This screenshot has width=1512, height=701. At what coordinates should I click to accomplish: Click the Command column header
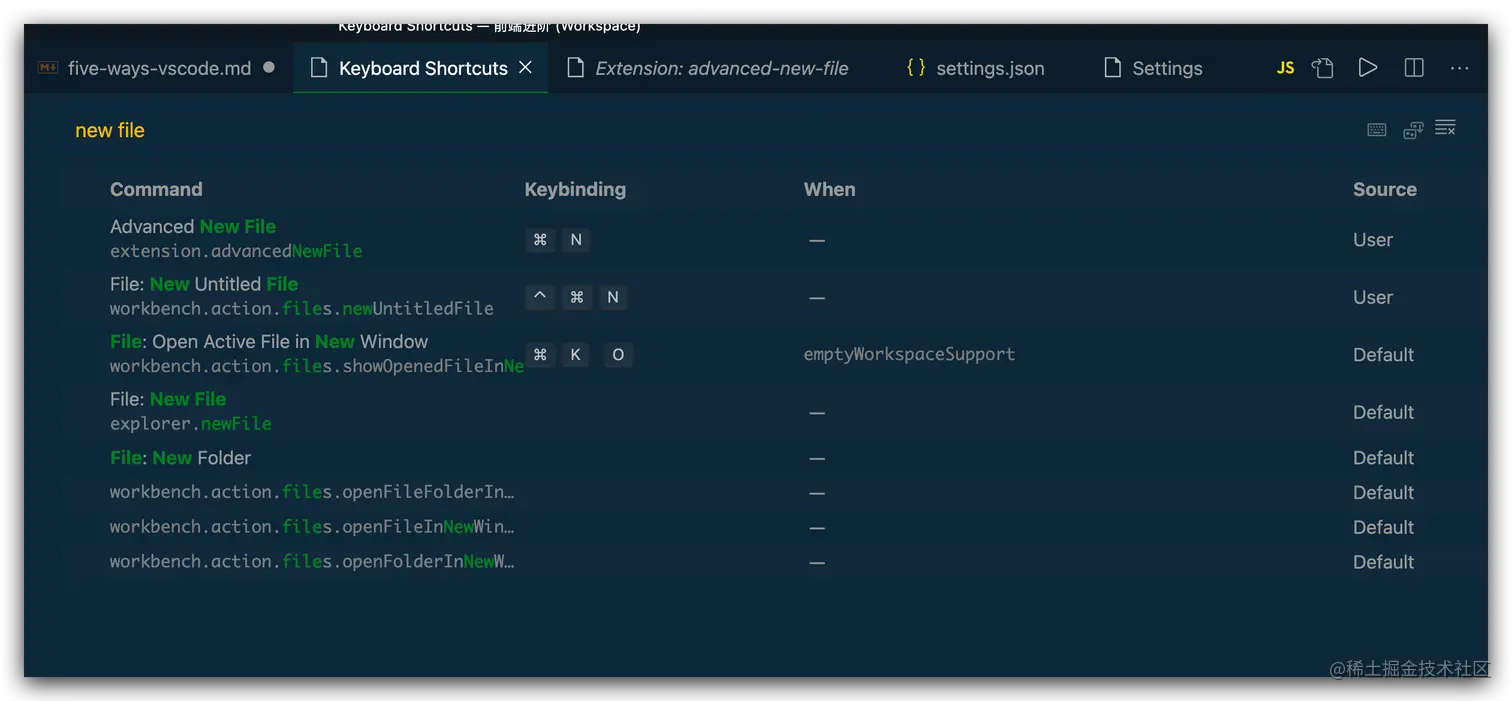tap(156, 189)
